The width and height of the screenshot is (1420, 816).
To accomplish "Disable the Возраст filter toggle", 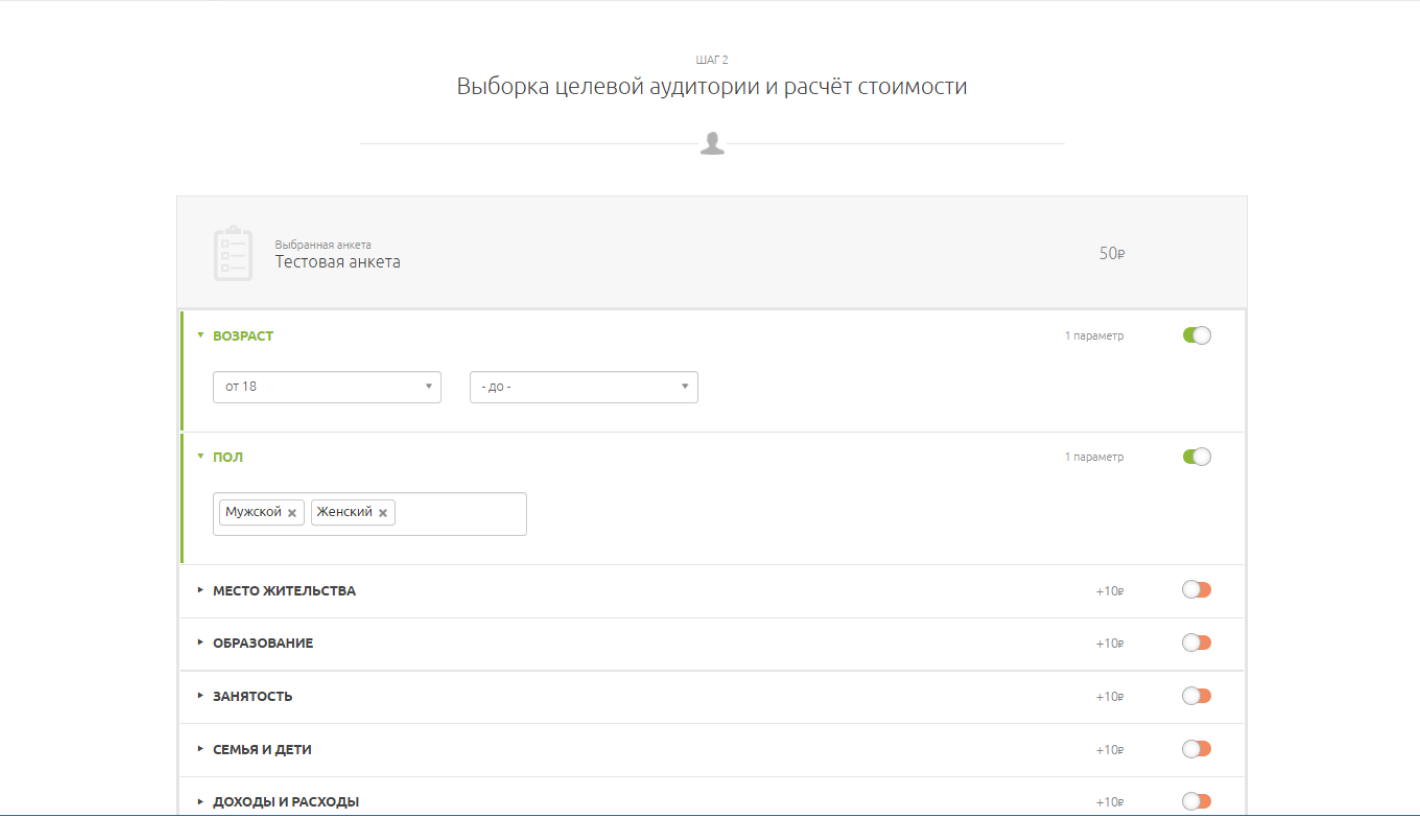I will (1196, 336).
